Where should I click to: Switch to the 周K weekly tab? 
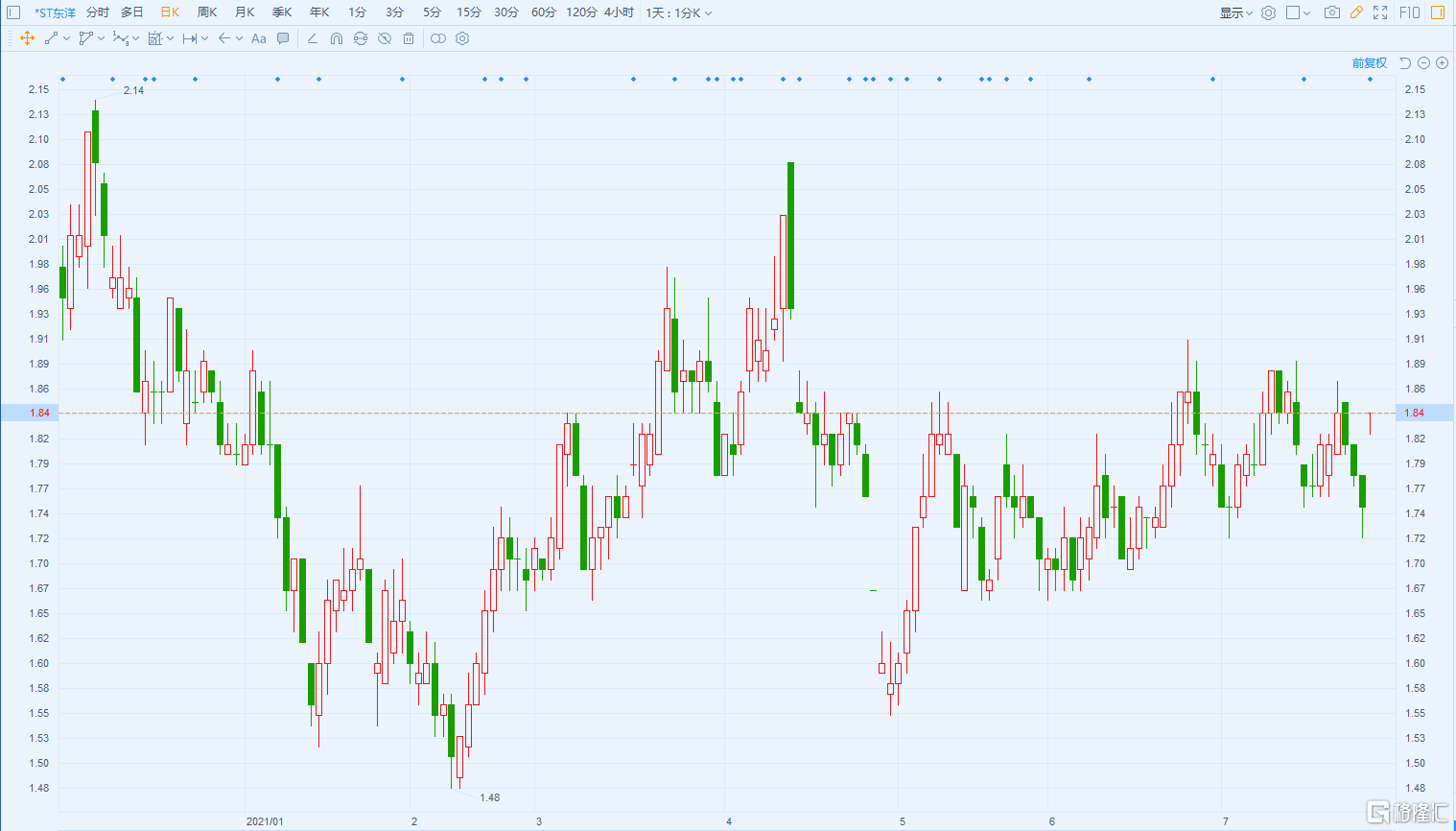[207, 12]
